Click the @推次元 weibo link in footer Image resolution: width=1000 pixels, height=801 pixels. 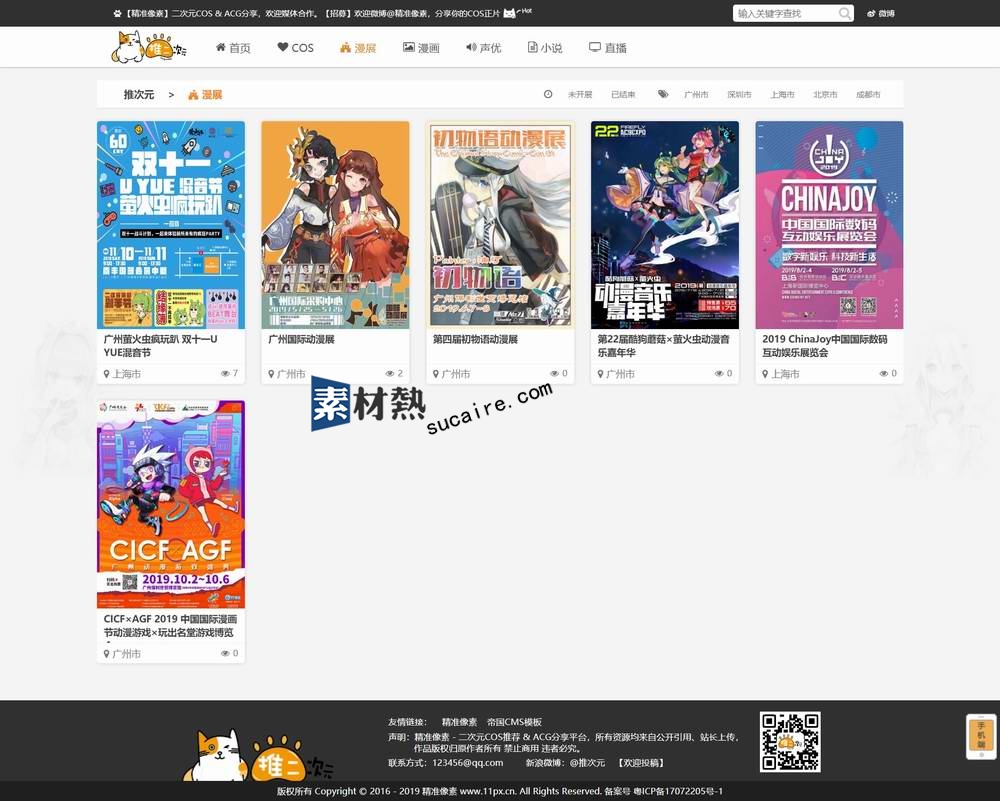point(587,763)
